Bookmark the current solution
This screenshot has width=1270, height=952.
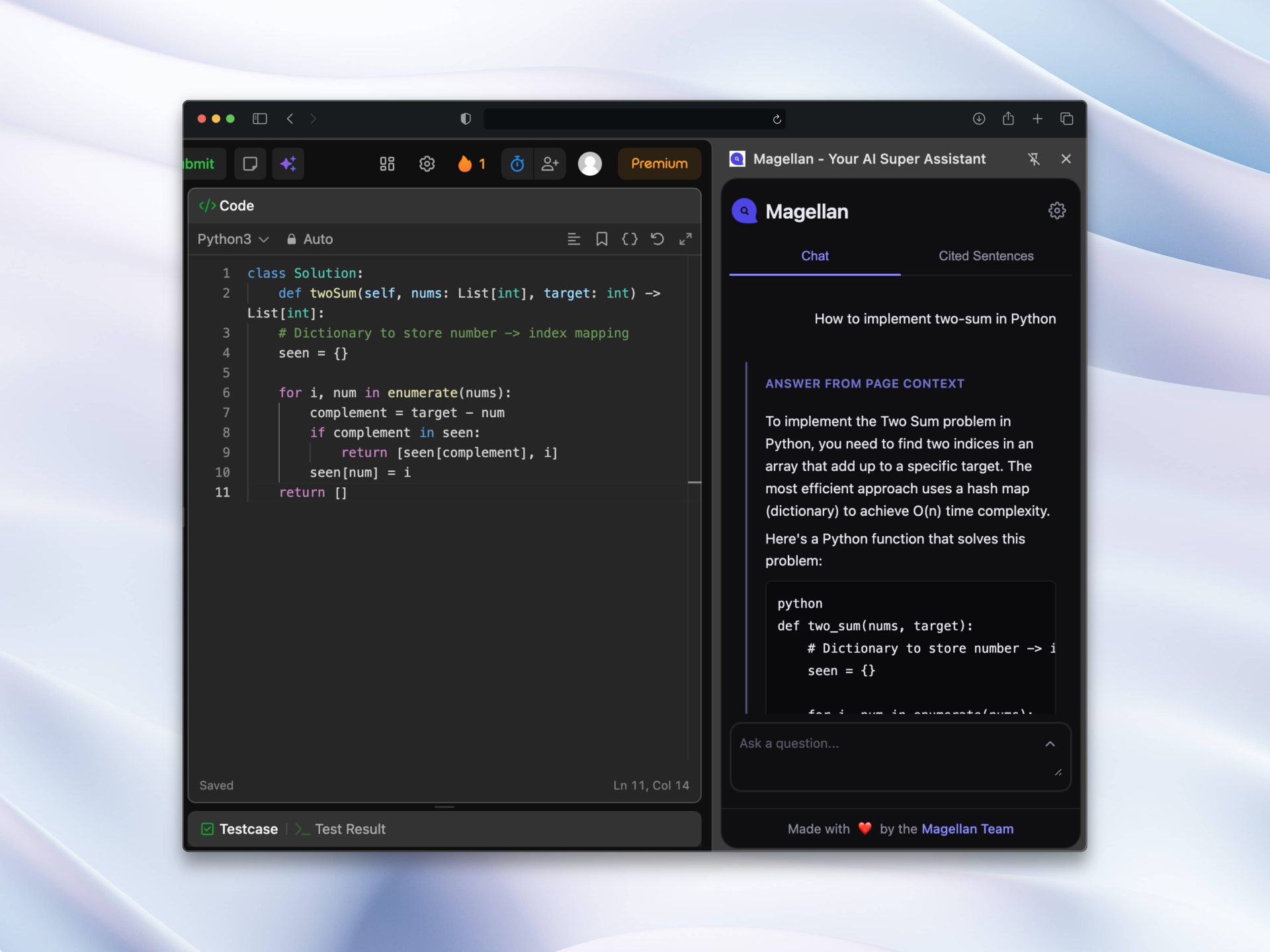pos(602,239)
